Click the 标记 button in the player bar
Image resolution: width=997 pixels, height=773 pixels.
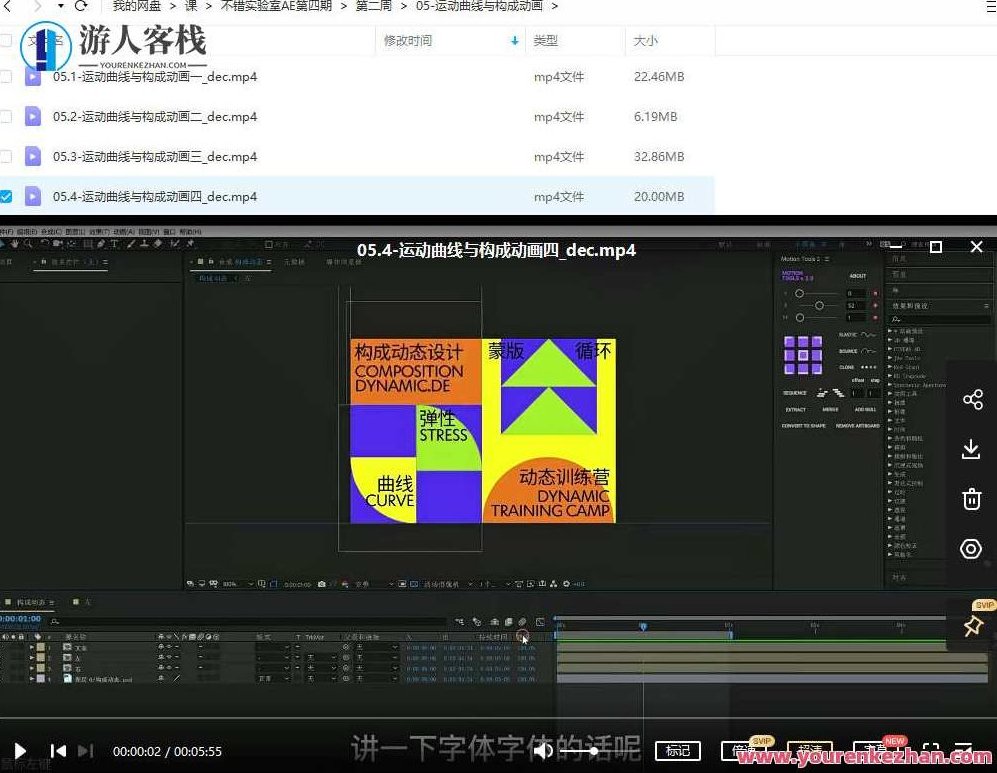point(678,750)
